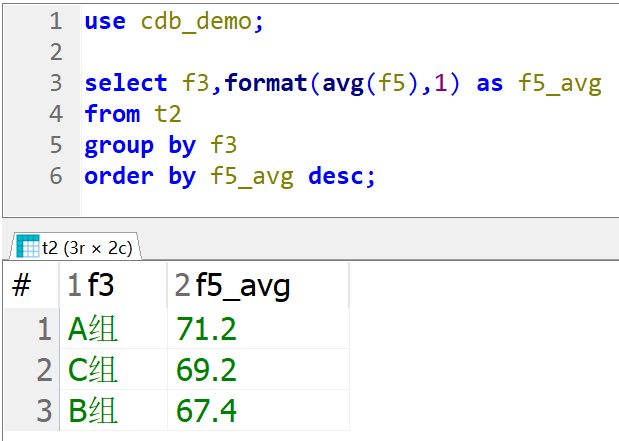
Task: Click line number 6 in the editor gutter
Action: coord(54,176)
